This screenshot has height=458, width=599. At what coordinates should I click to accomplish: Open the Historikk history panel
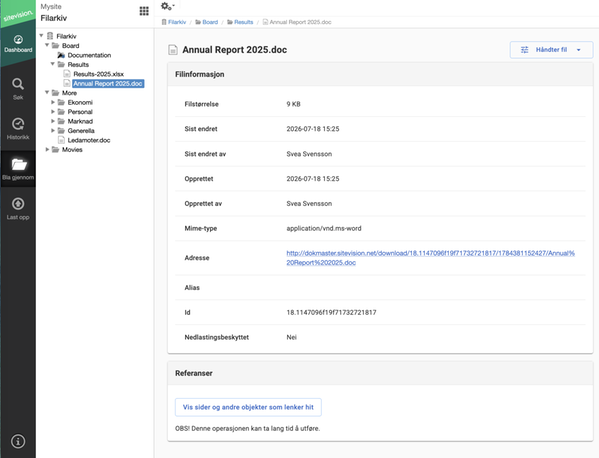pyautogui.click(x=18, y=129)
